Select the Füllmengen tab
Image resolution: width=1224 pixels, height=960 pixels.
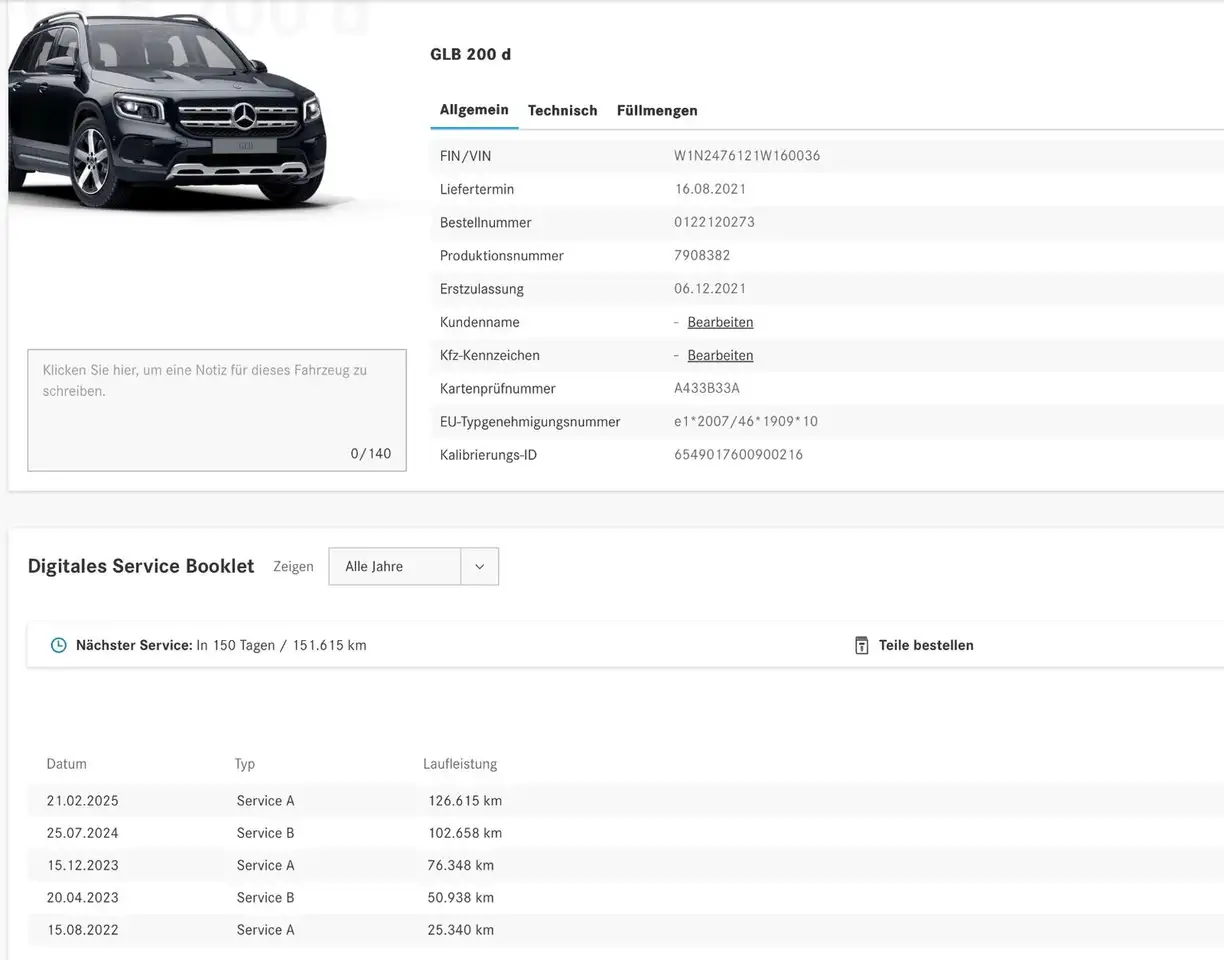(657, 111)
